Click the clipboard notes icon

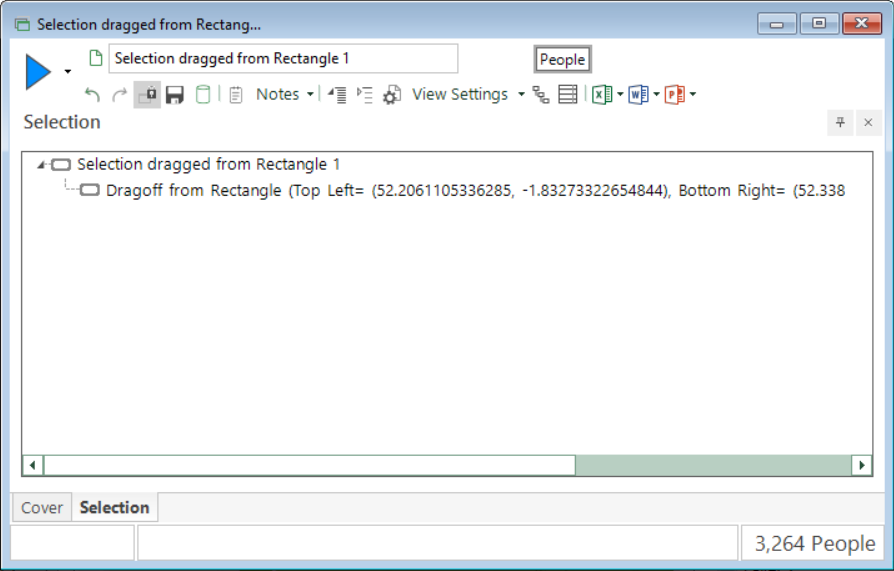(x=235, y=95)
